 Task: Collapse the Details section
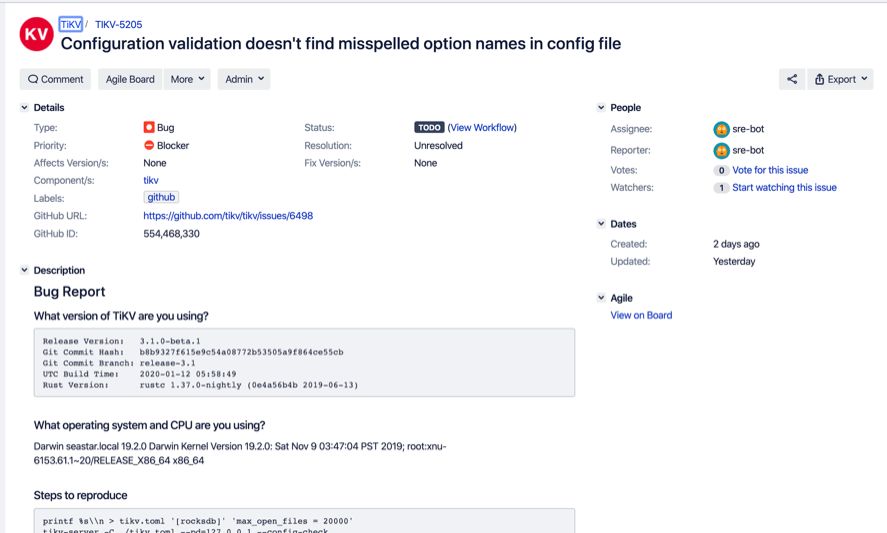(25, 108)
